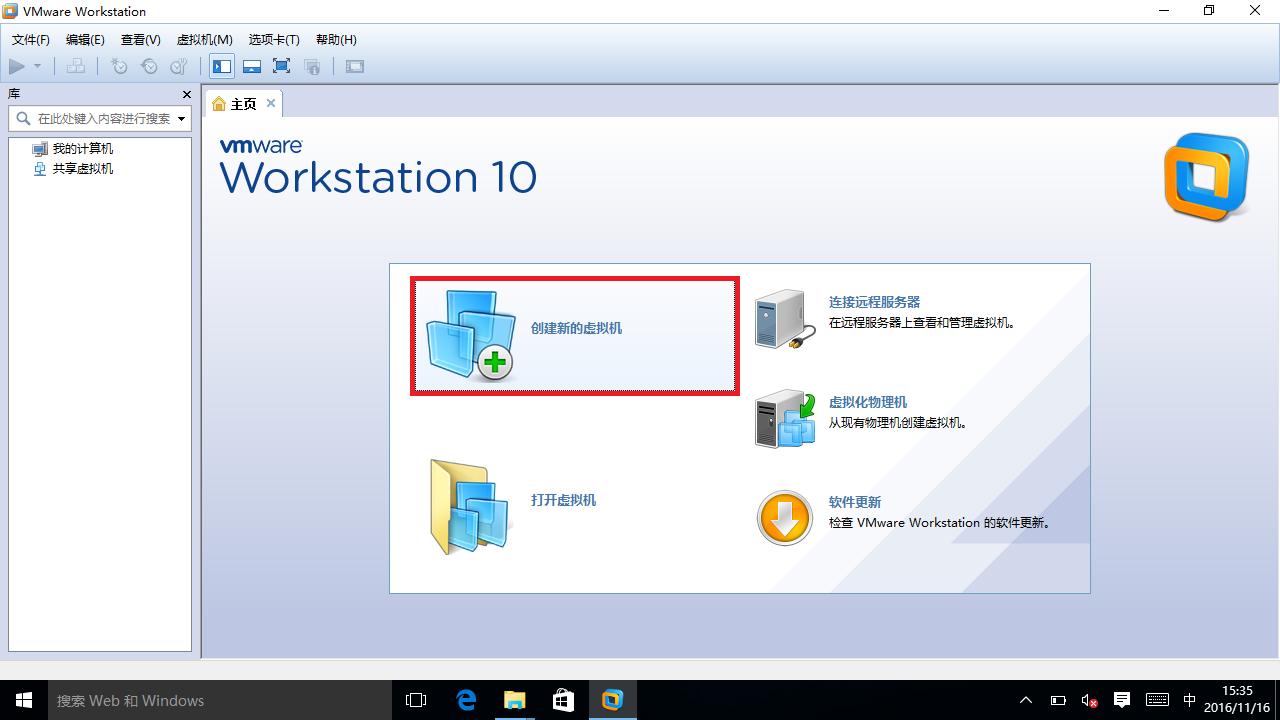
Task: Toggle the tab thumbnail bar
Action: 252,66
